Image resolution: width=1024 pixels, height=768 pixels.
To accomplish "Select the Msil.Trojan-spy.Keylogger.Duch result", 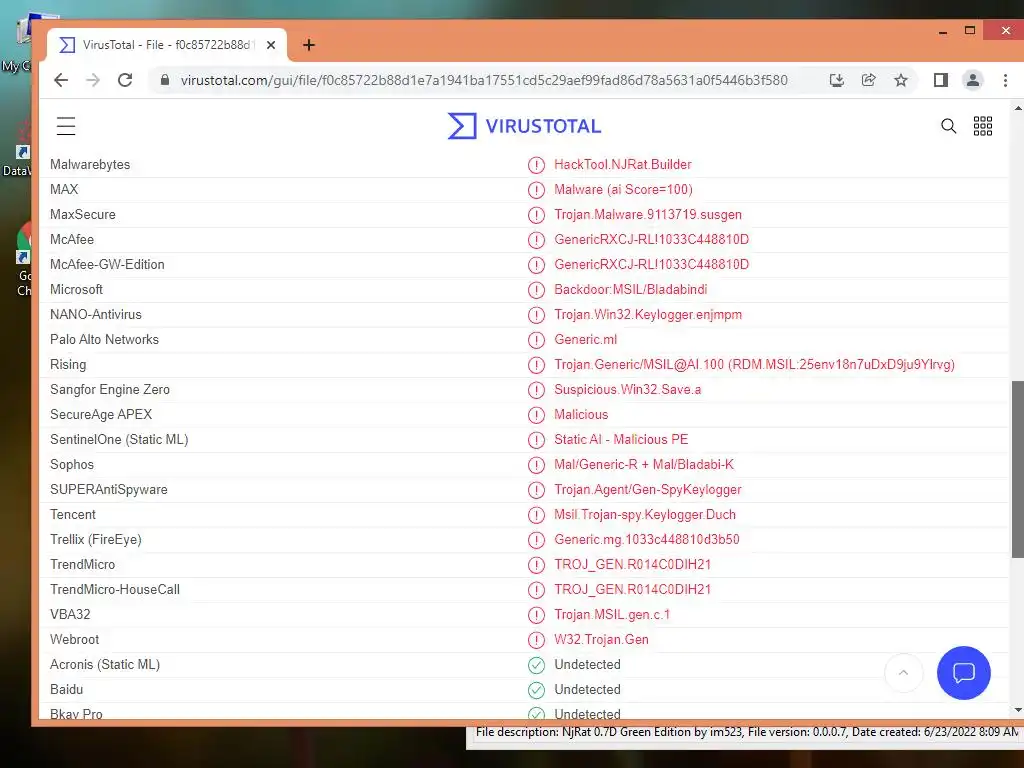I will click(x=645, y=515).
